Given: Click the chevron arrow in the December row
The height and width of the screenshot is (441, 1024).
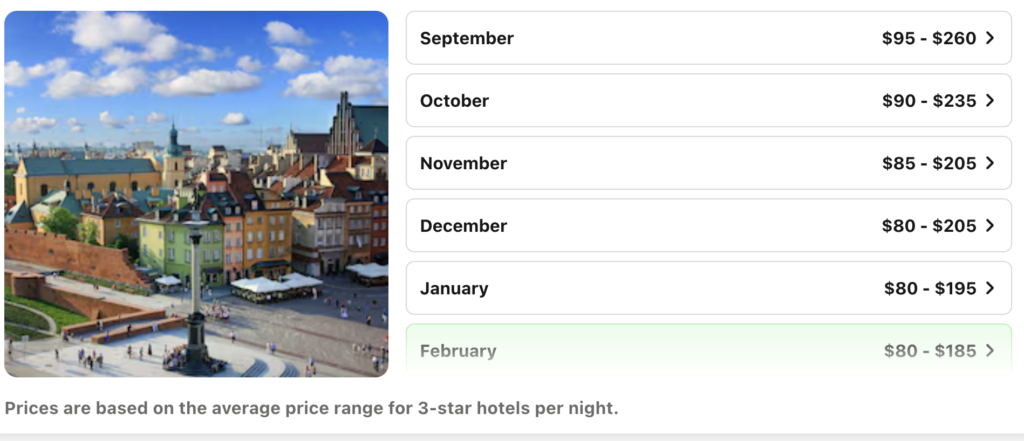Looking at the screenshot, I should coord(990,226).
